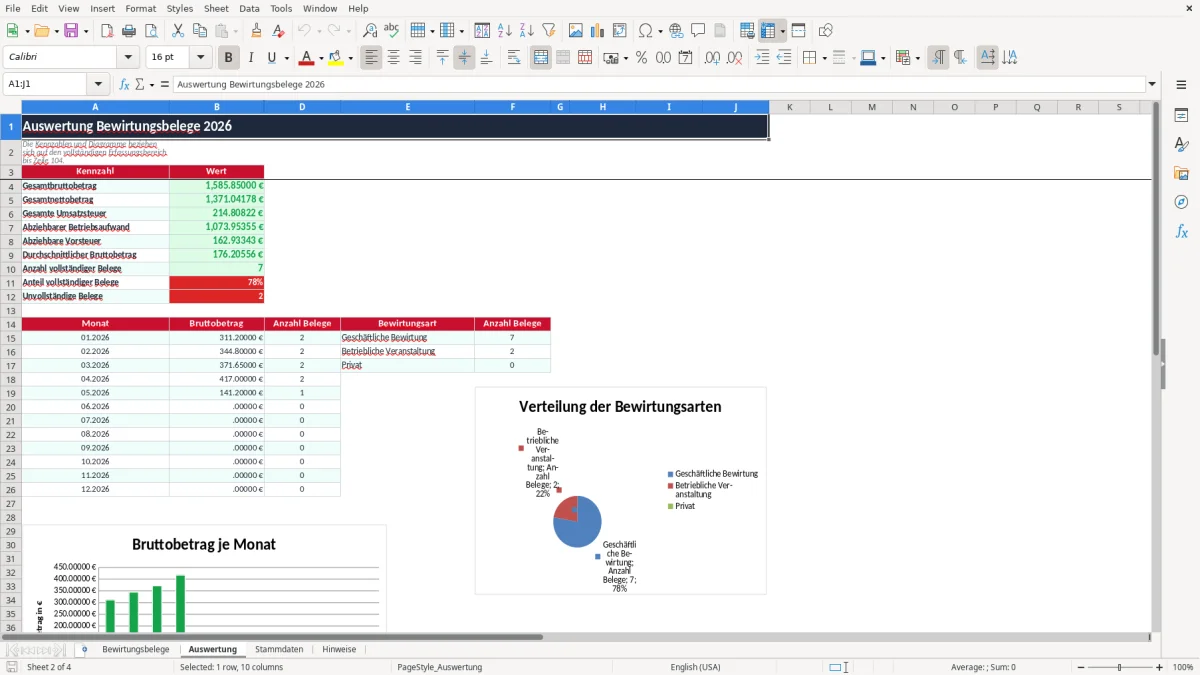Switch to the Hinweise sheet tab

pos(339,650)
